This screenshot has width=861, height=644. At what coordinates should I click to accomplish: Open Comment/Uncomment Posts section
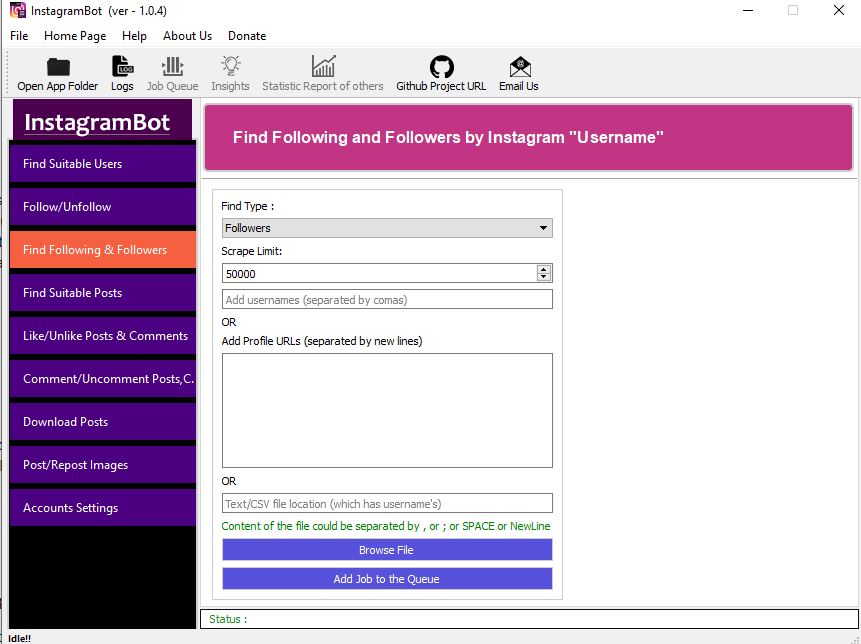pos(103,379)
